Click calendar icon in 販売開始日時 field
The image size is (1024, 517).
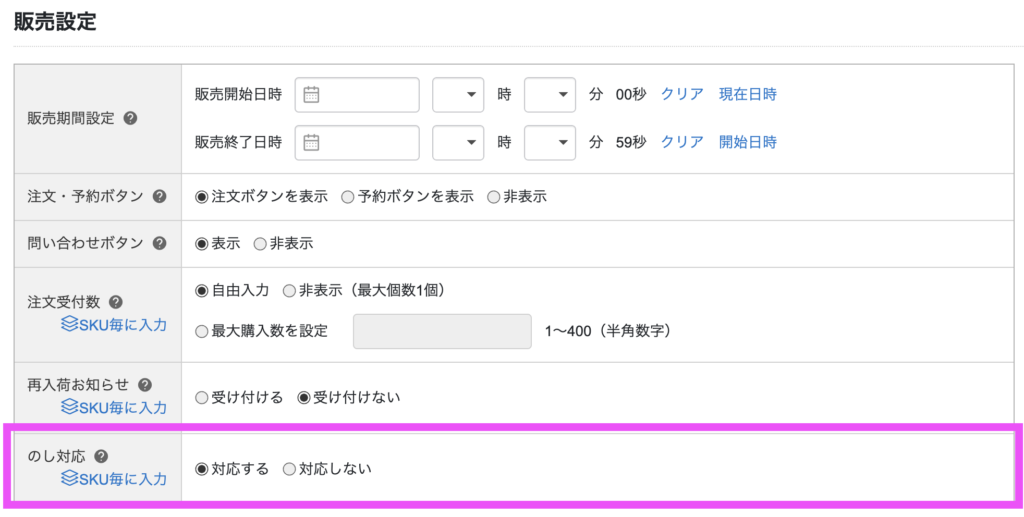[x=312, y=95]
